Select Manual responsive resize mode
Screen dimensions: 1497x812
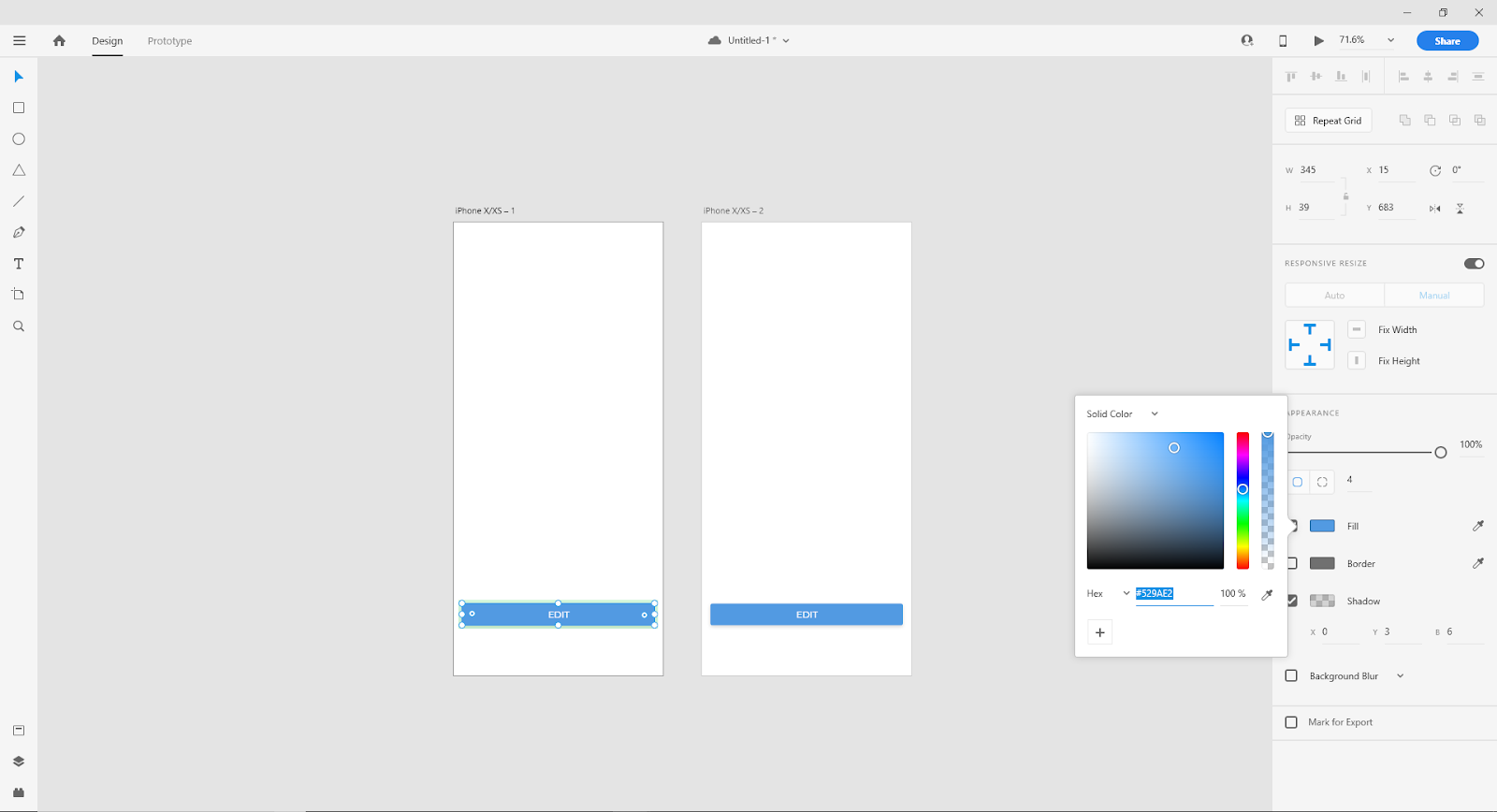point(1434,295)
